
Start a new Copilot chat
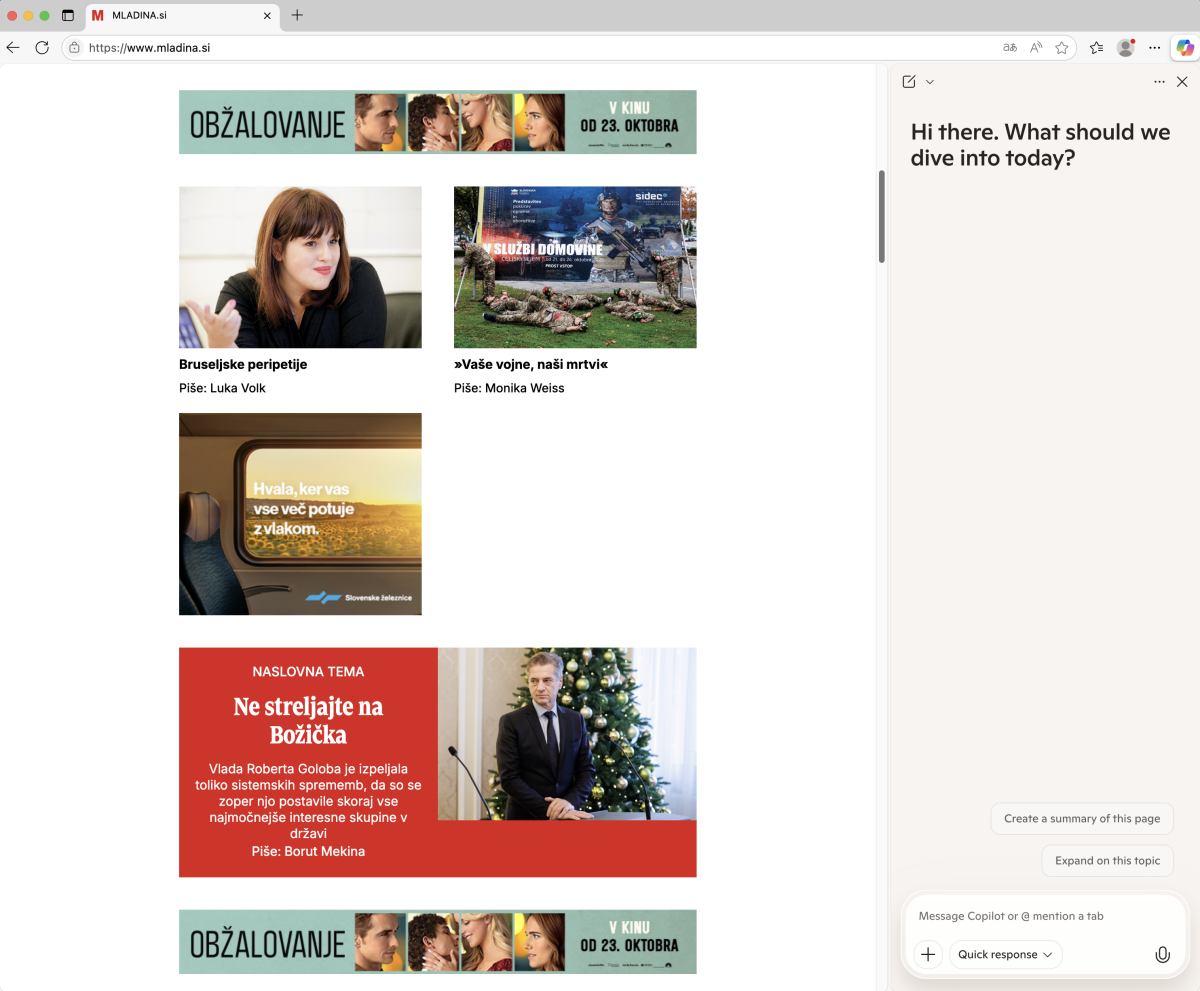click(909, 82)
